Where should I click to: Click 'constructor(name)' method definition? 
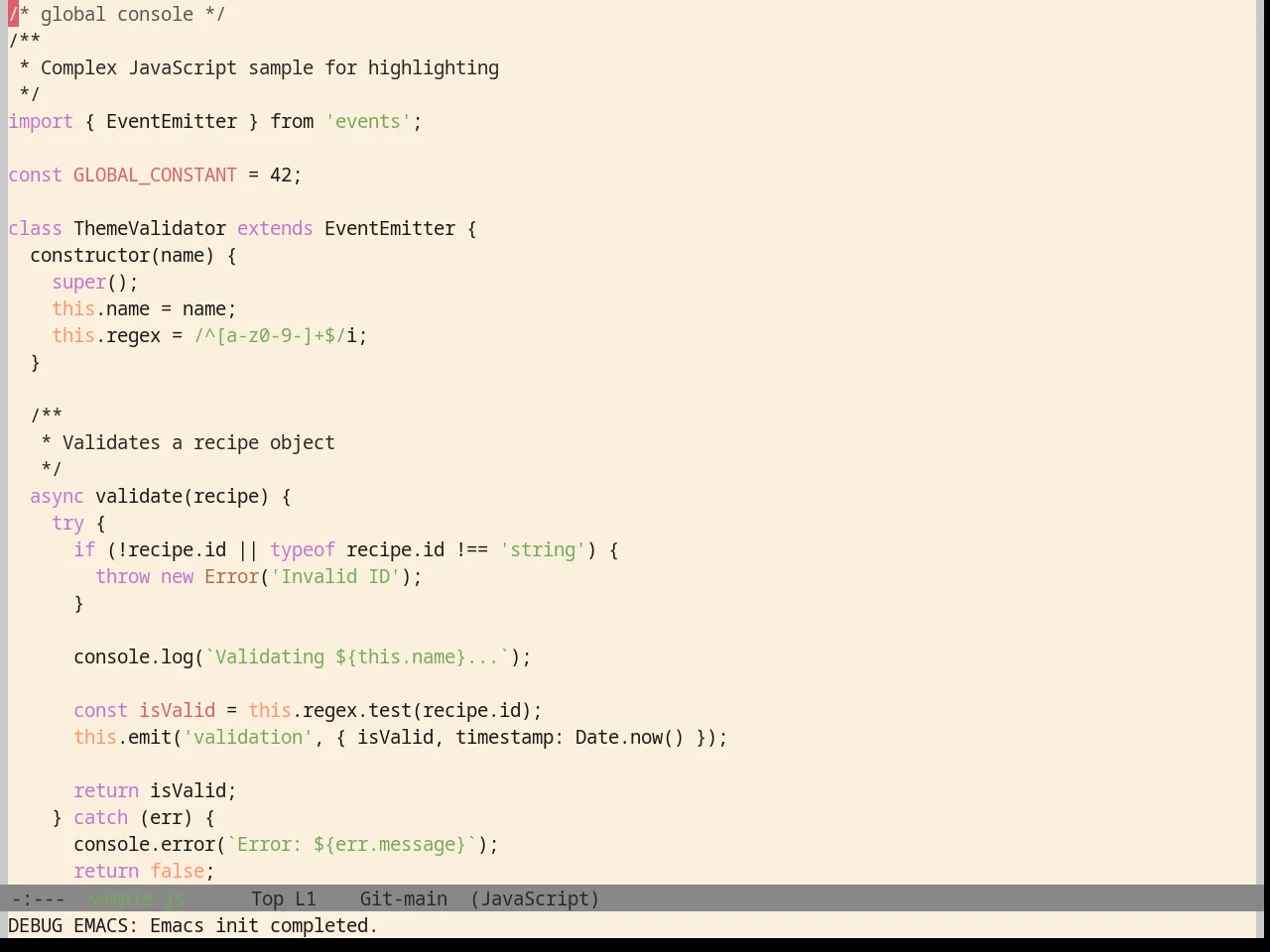[x=122, y=256]
